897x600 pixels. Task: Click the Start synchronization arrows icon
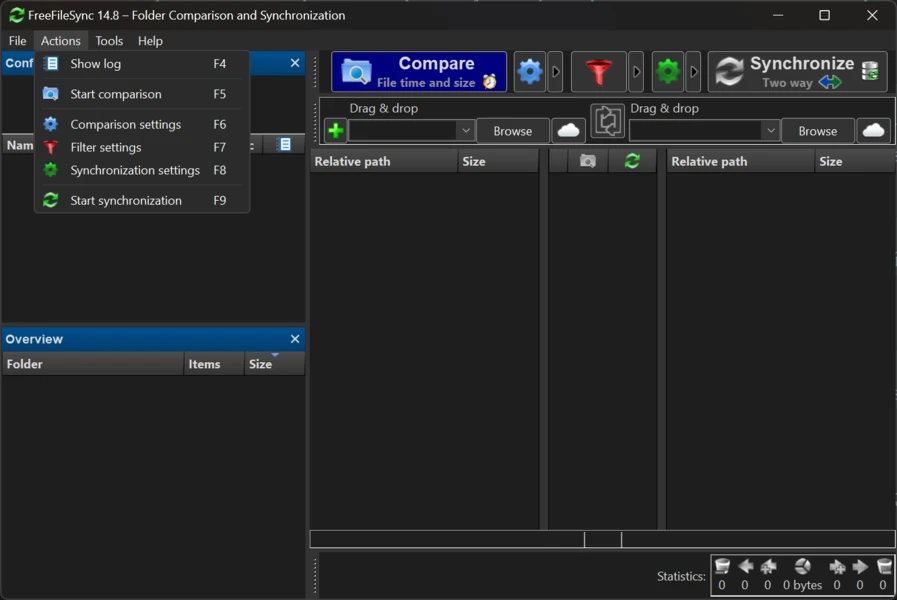coord(50,200)
